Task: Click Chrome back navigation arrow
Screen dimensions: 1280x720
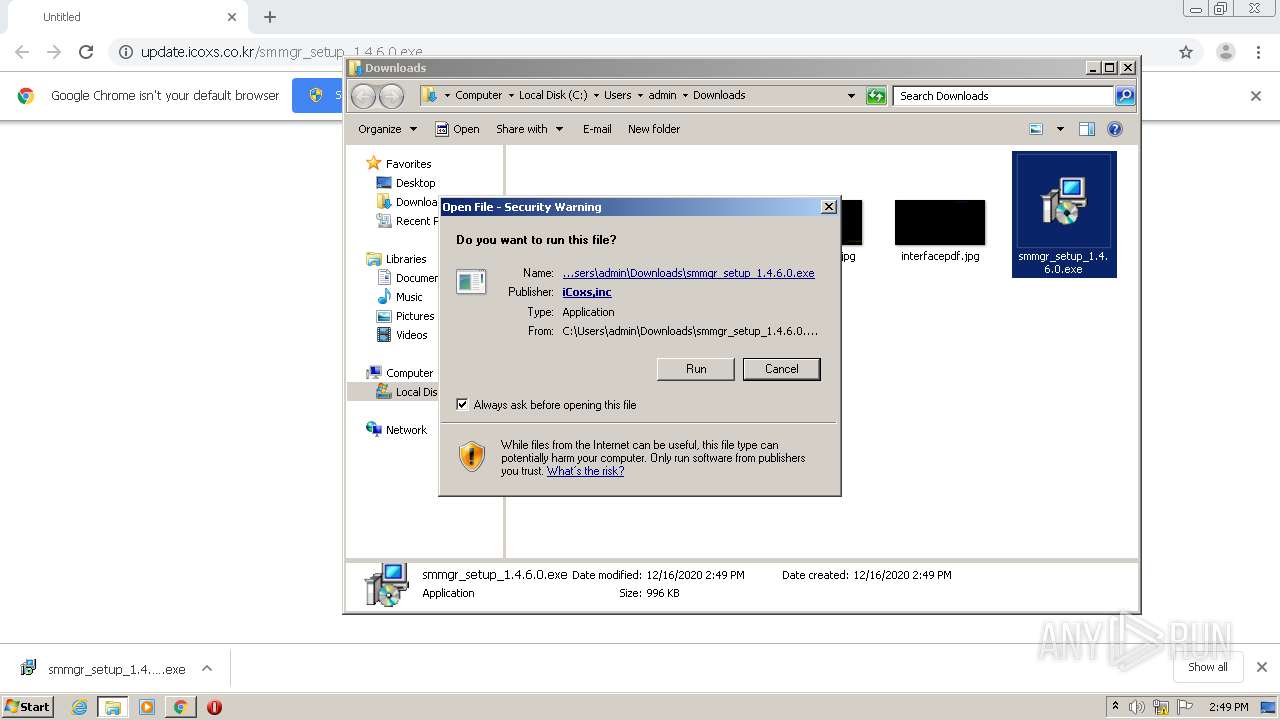Action: [22, 52]
